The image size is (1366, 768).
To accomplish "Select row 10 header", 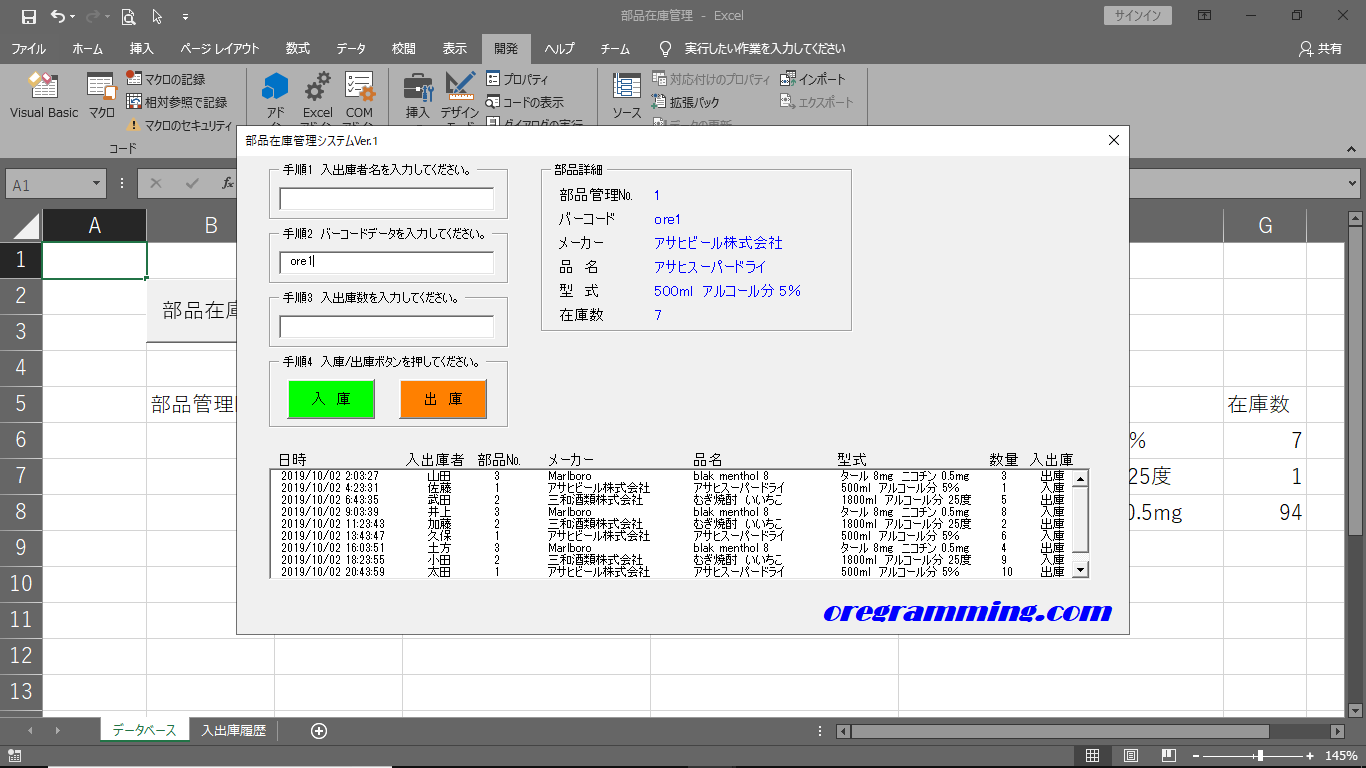I will pos(21,584).
